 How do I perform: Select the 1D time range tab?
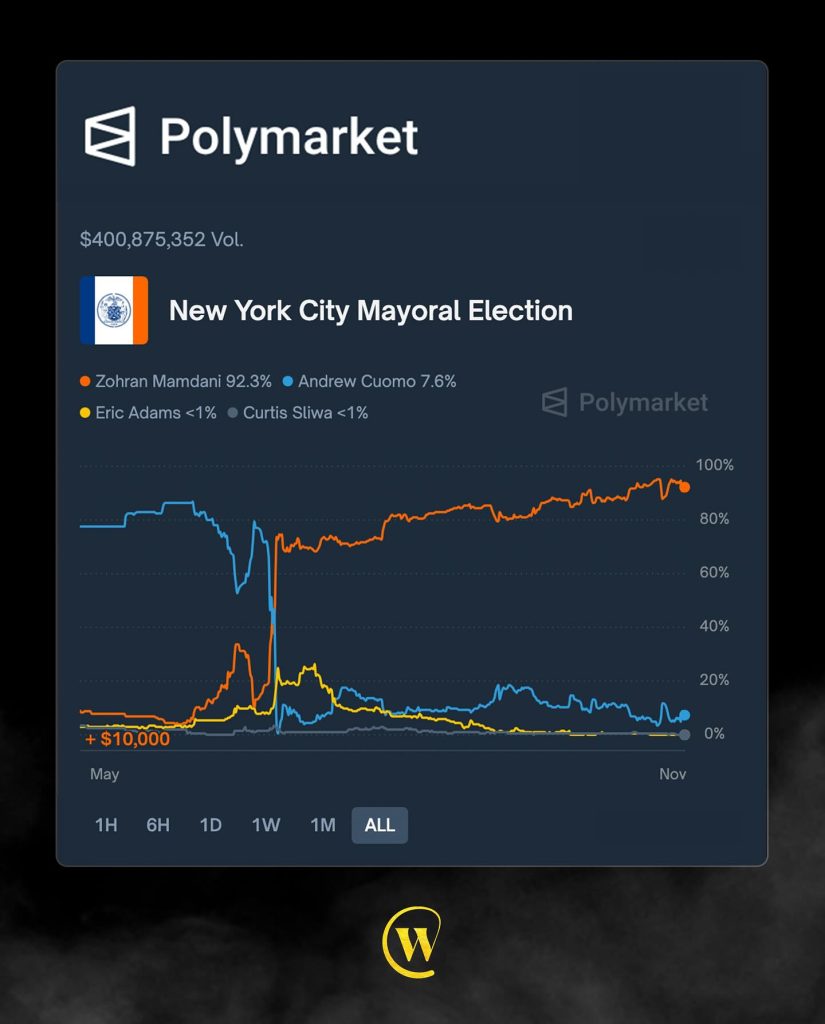click(x=210, y=825)
